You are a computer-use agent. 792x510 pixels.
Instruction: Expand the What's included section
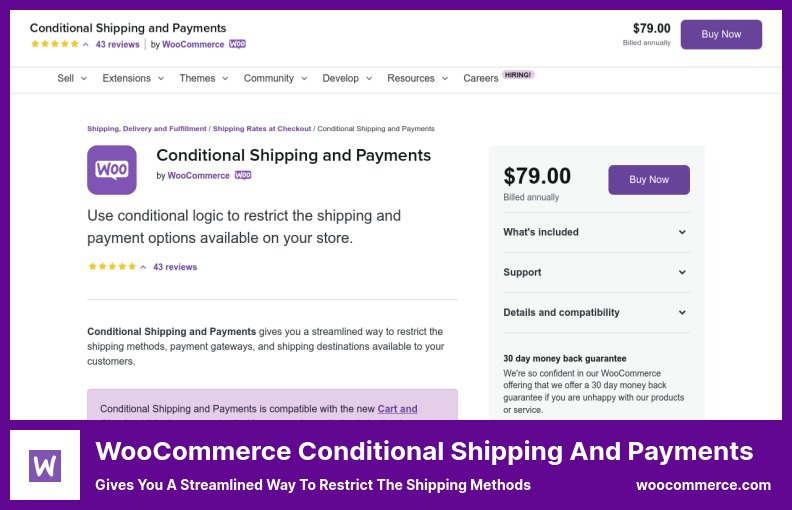point(595,232)
